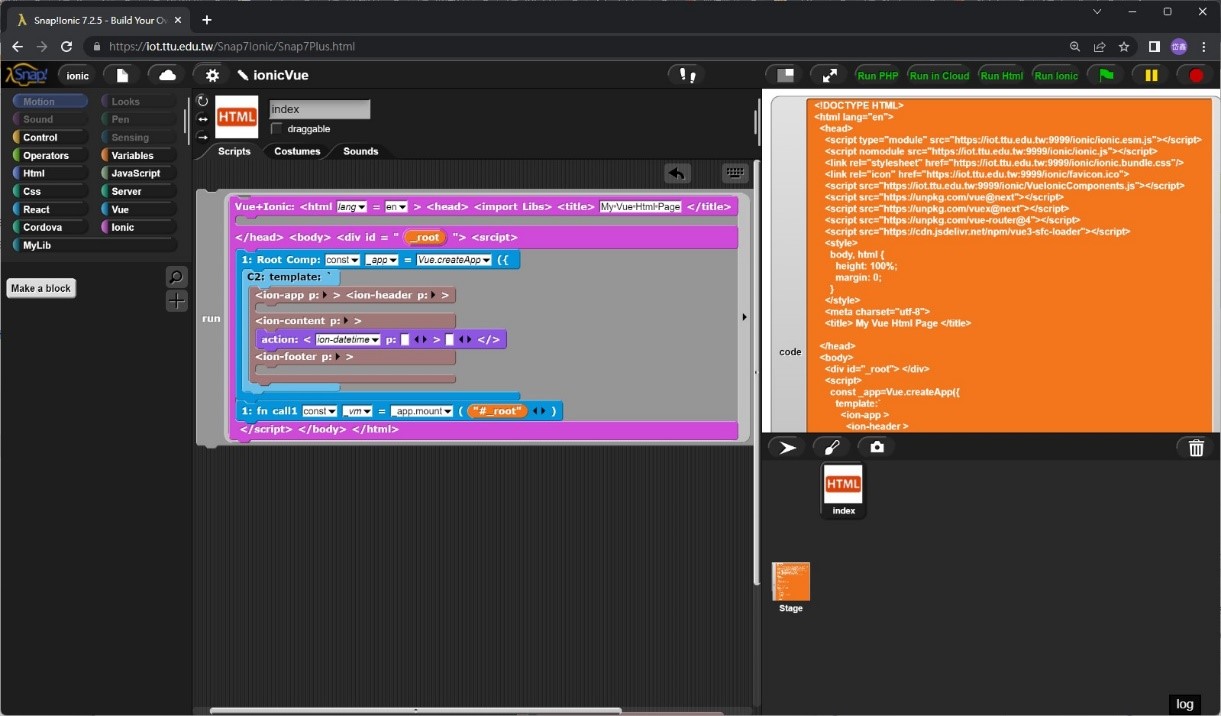Image resolution: width=1221 pixels, height=716 pixels.
Task: Click the plus icon to add a block
Action: [x=176, y=300]
